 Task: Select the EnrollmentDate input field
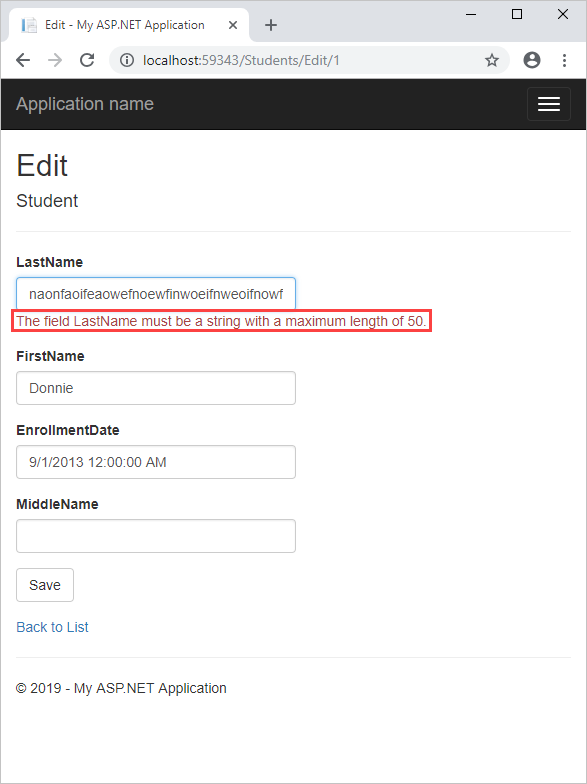[x=156, y=462]
